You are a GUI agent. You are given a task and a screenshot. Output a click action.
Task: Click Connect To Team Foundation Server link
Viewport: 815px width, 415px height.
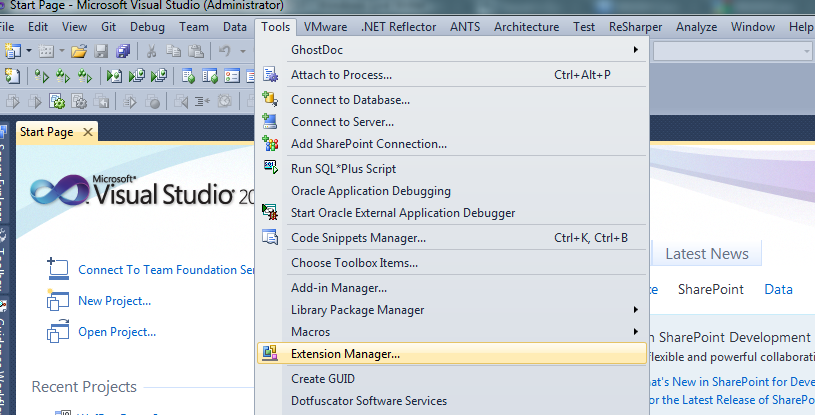point(165,270)
